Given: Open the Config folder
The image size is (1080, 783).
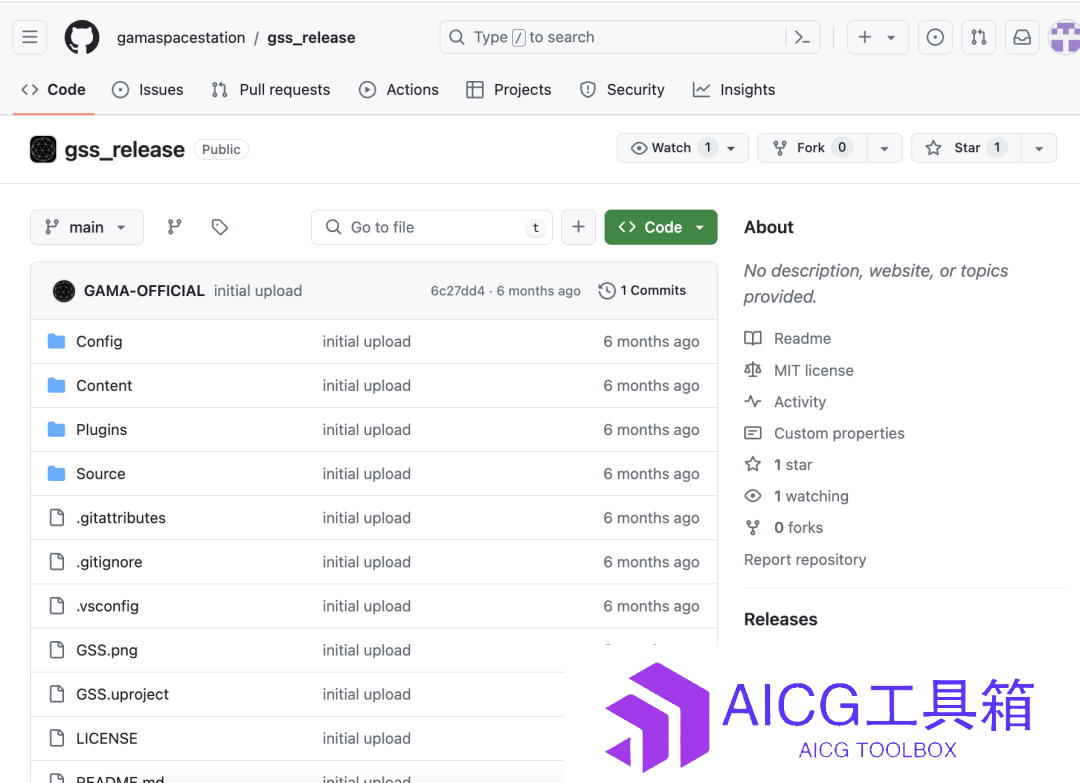Looking at the screenshot, I should click(99, 342).
